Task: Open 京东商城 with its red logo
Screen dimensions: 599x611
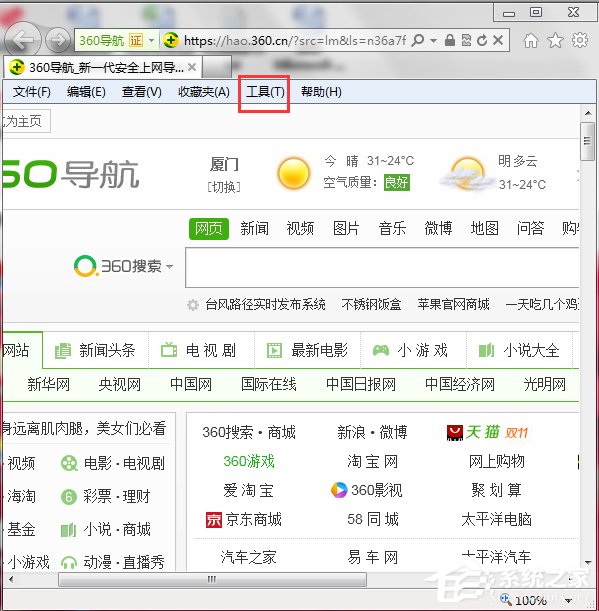Action: (244, 519)
